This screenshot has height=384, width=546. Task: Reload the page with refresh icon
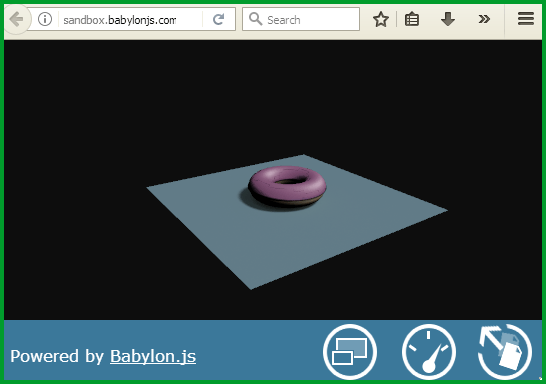coord(218,19)
